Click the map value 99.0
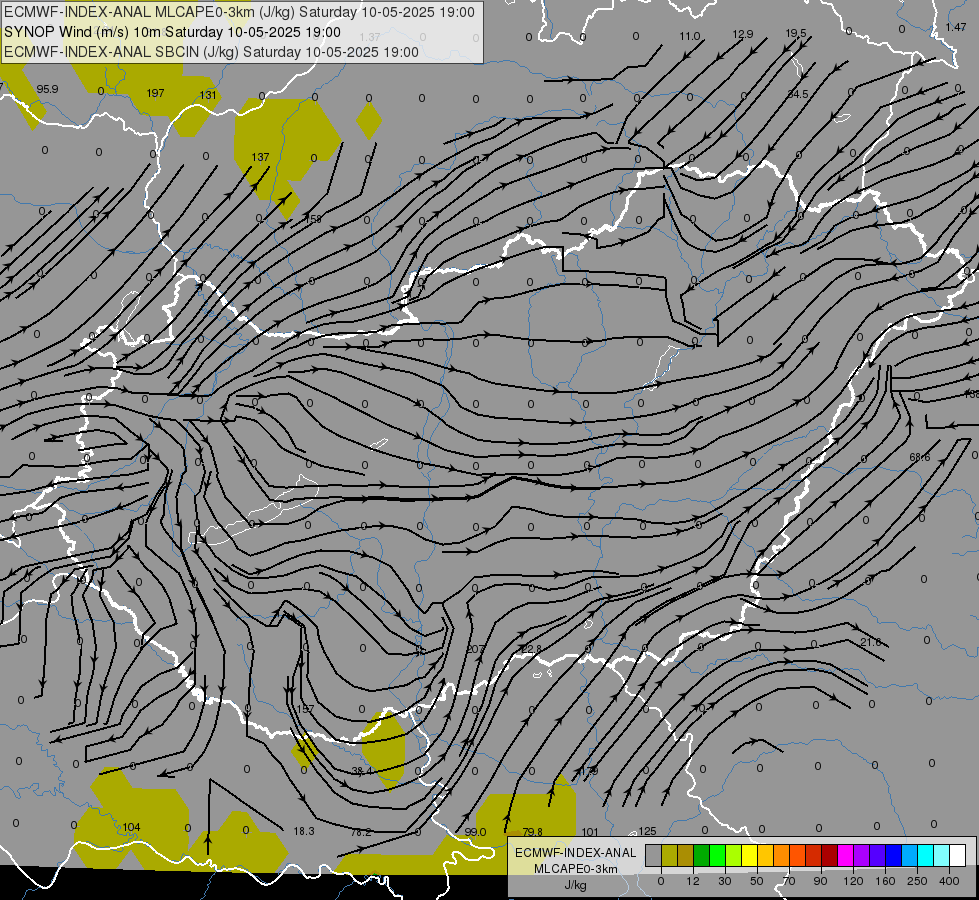This screenshot has height=900, width=979. pos(475,832)
